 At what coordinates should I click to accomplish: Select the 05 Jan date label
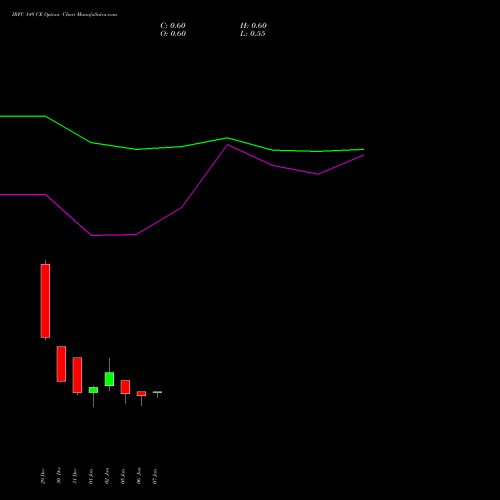coord(123,476)
